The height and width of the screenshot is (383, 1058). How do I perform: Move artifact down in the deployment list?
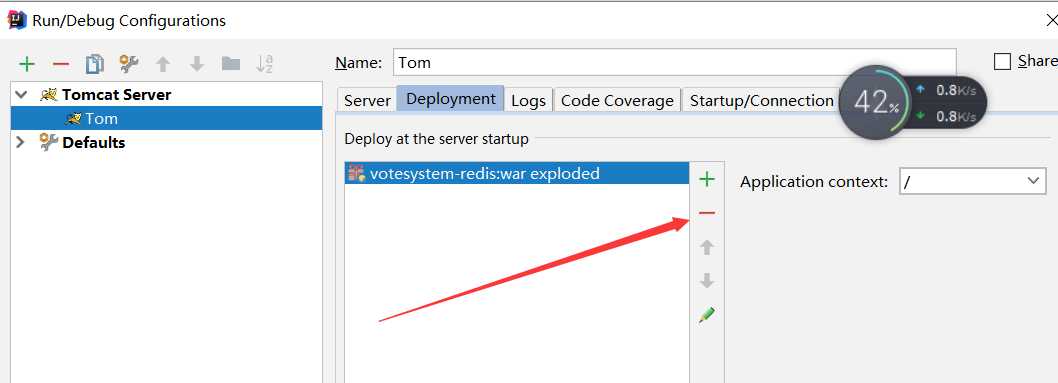point(706,281)
